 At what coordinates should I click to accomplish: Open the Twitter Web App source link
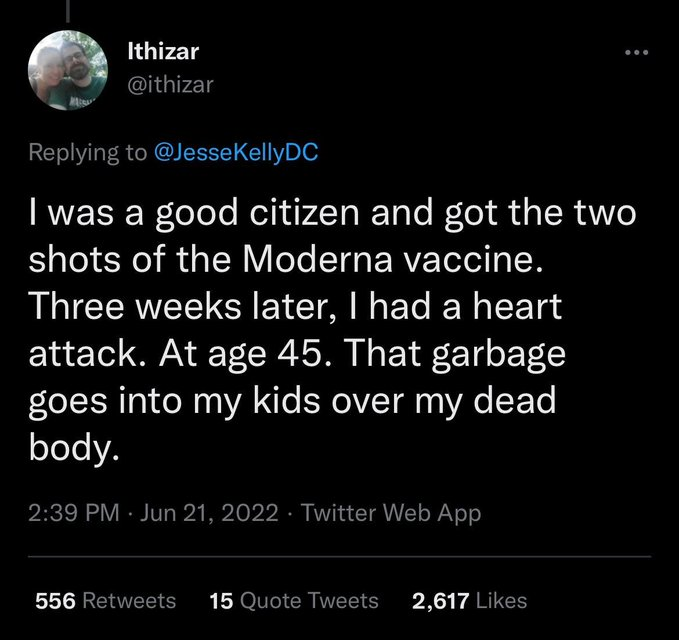[x=391, y=514]
